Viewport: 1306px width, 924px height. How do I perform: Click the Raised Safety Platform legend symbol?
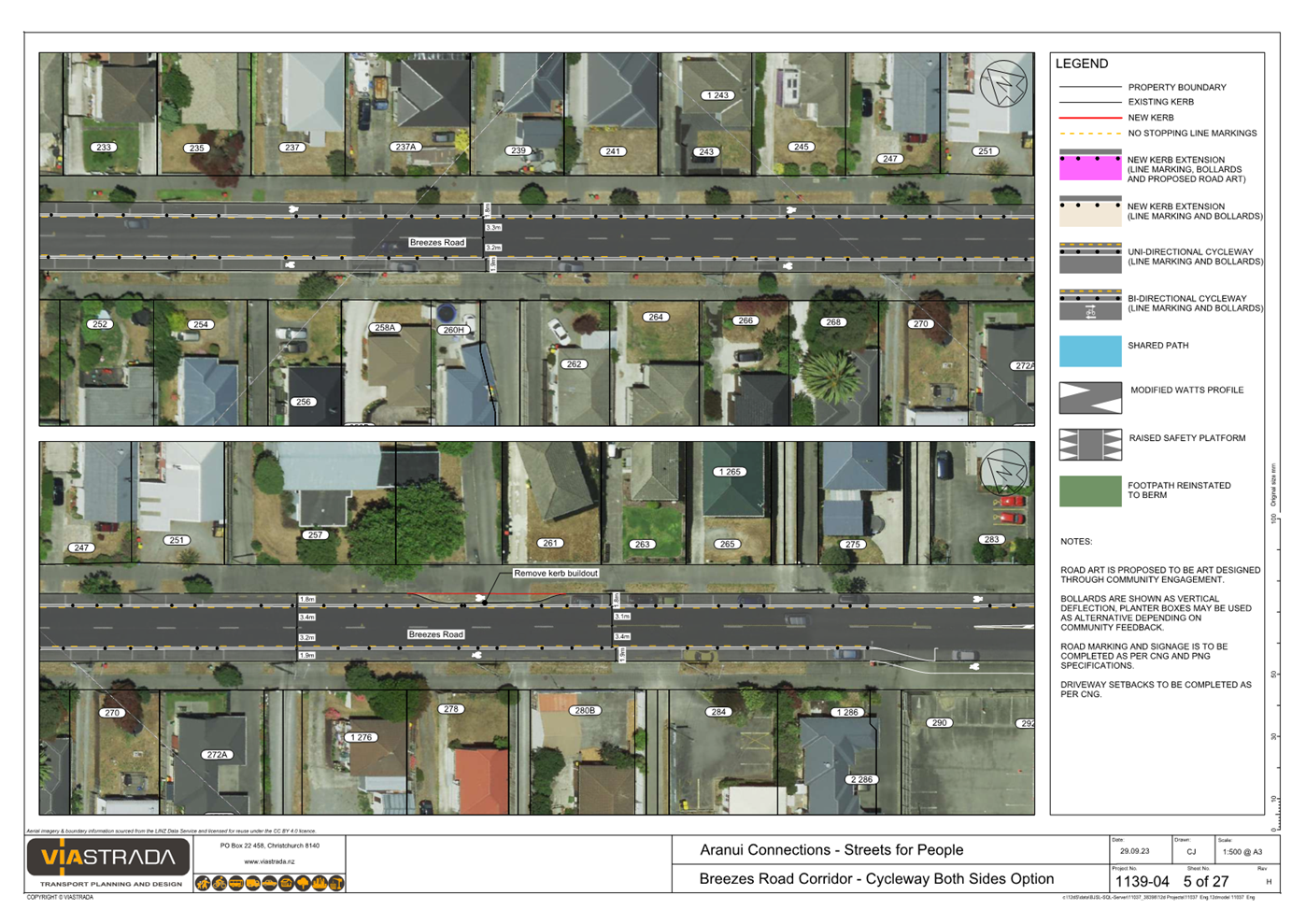[1089, 445]
